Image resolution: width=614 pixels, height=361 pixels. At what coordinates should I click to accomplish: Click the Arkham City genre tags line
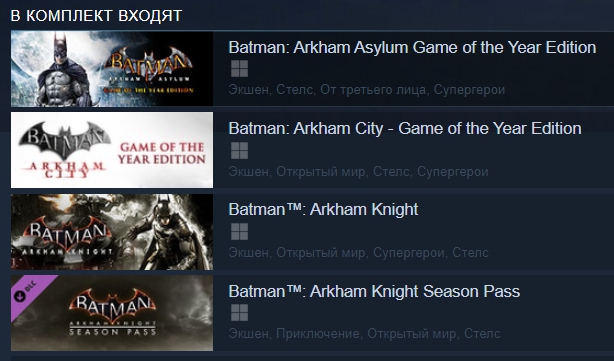(358, 171)
